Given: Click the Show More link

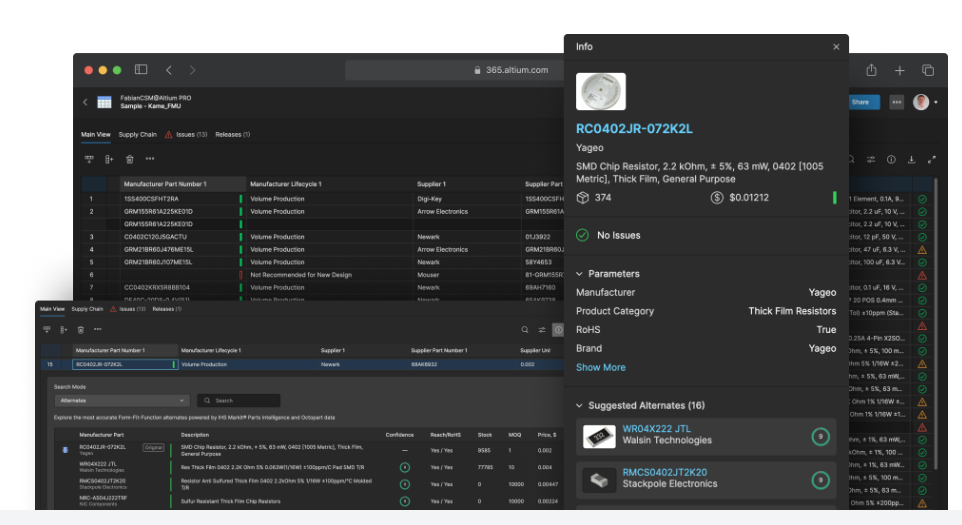Looking at the screenshot, I should coord(601,368).
